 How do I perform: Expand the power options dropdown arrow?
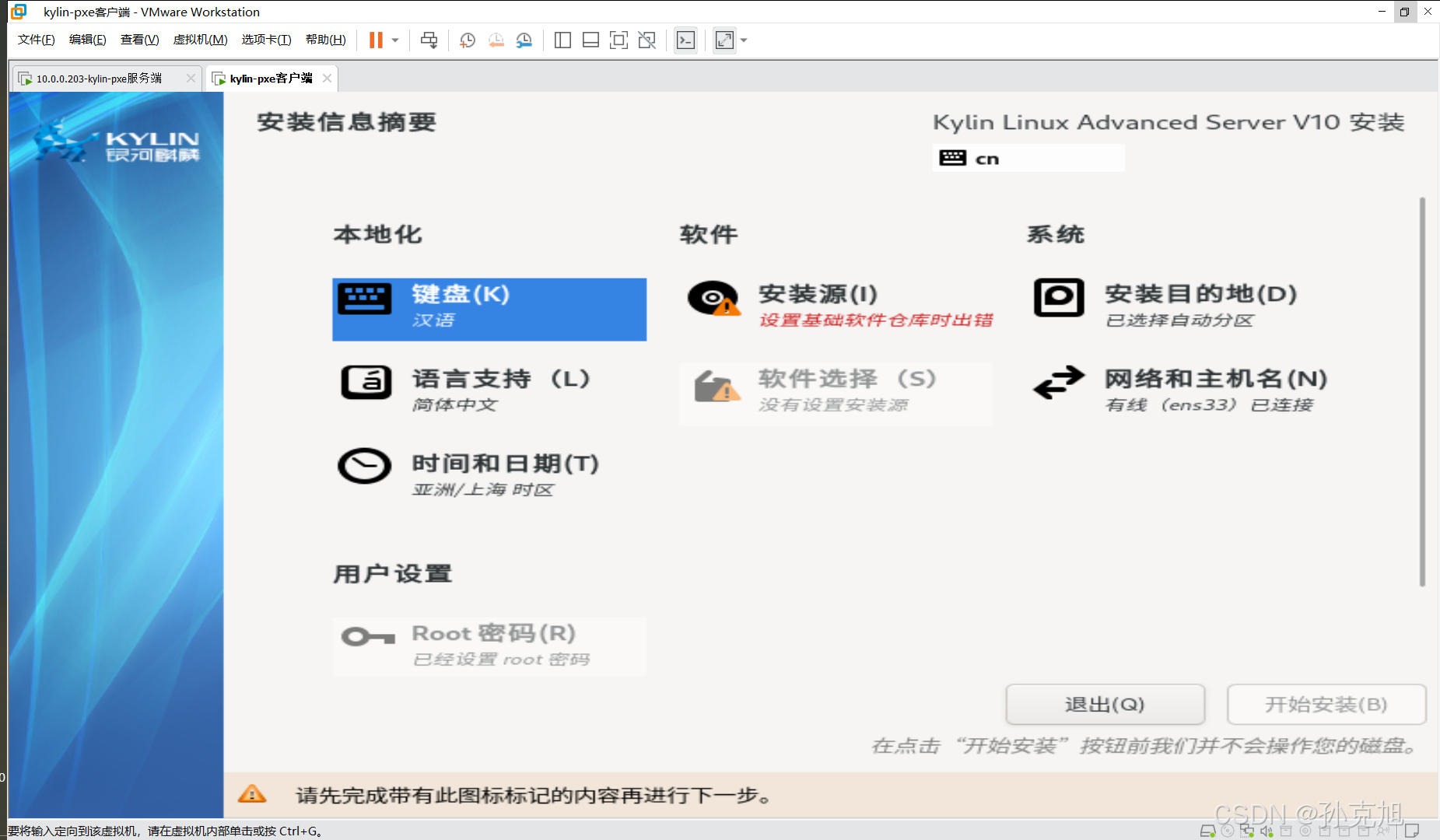(x=395, y=40)
